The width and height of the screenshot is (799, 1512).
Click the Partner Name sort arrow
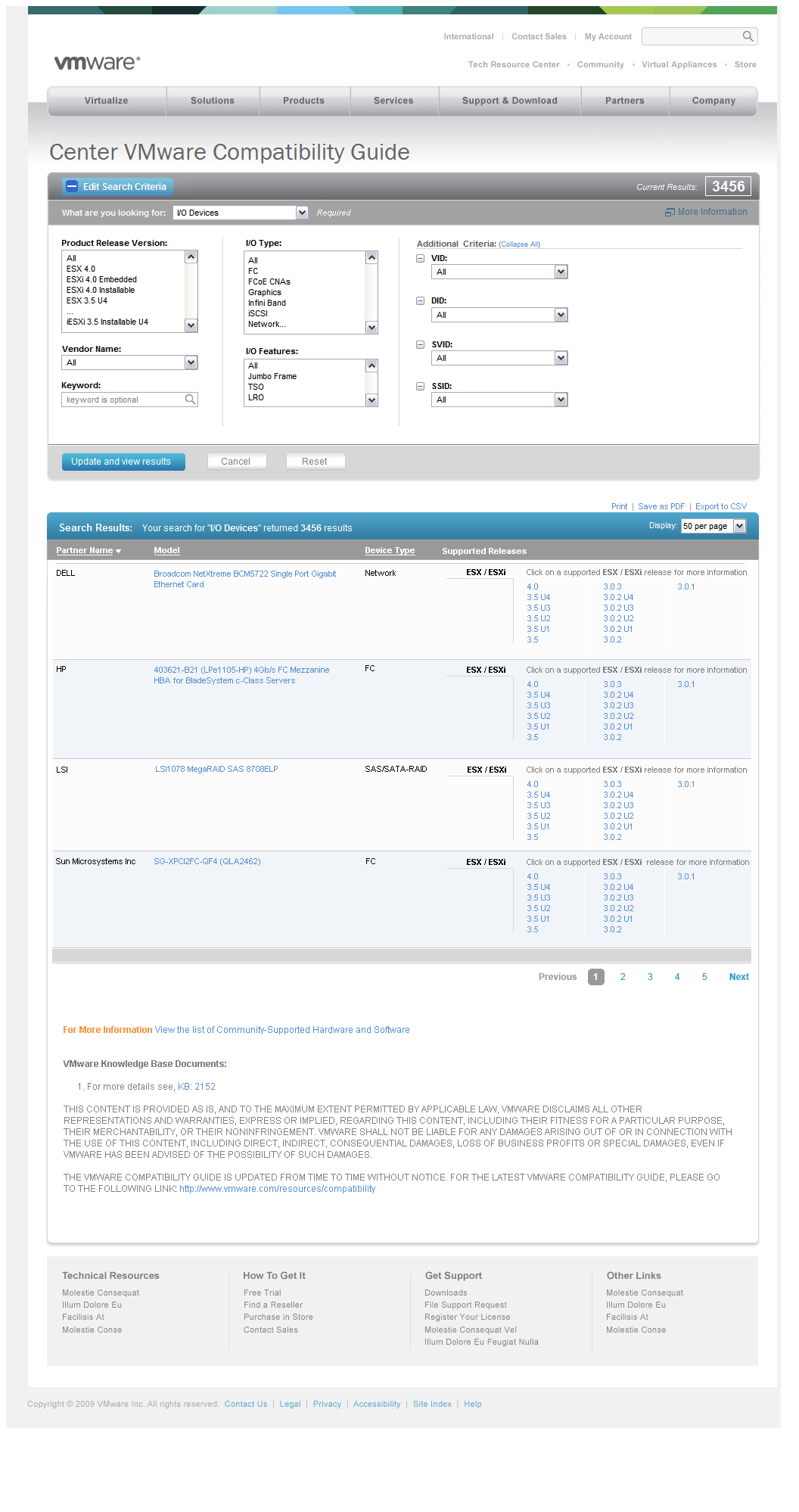pyautogui.click(x=119, y=551)
